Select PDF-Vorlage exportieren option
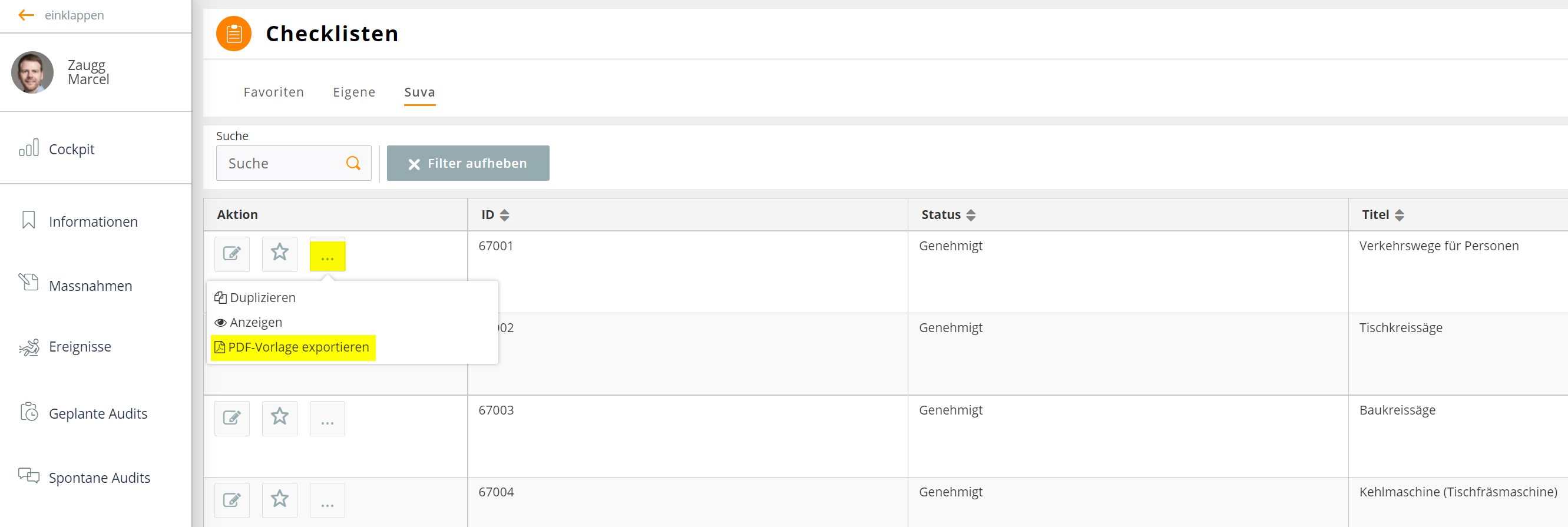This screenshot has width=1568, height=527. pyautogui.click(x=293, y=347)
